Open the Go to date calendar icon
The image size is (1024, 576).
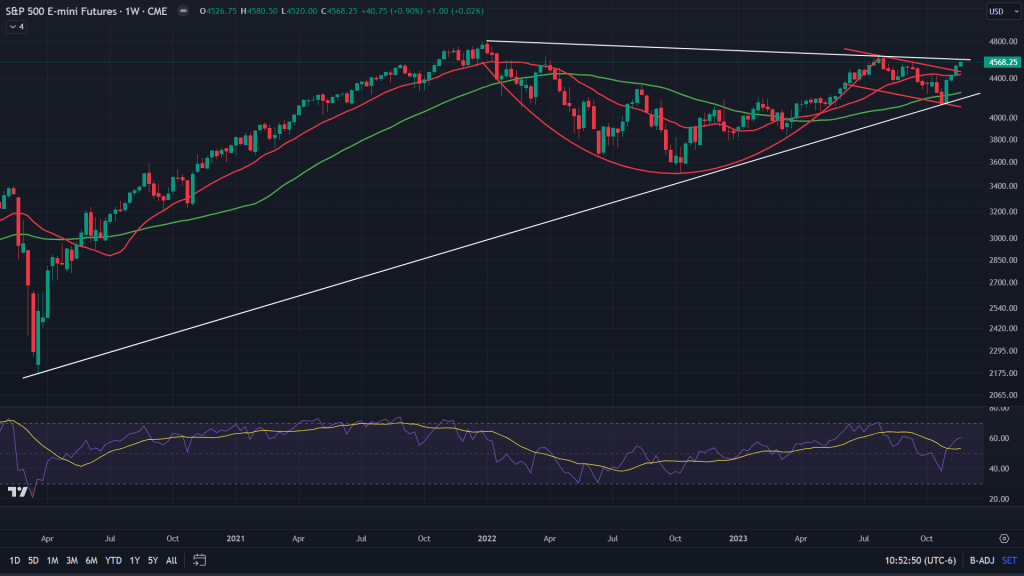pos(199,560)
